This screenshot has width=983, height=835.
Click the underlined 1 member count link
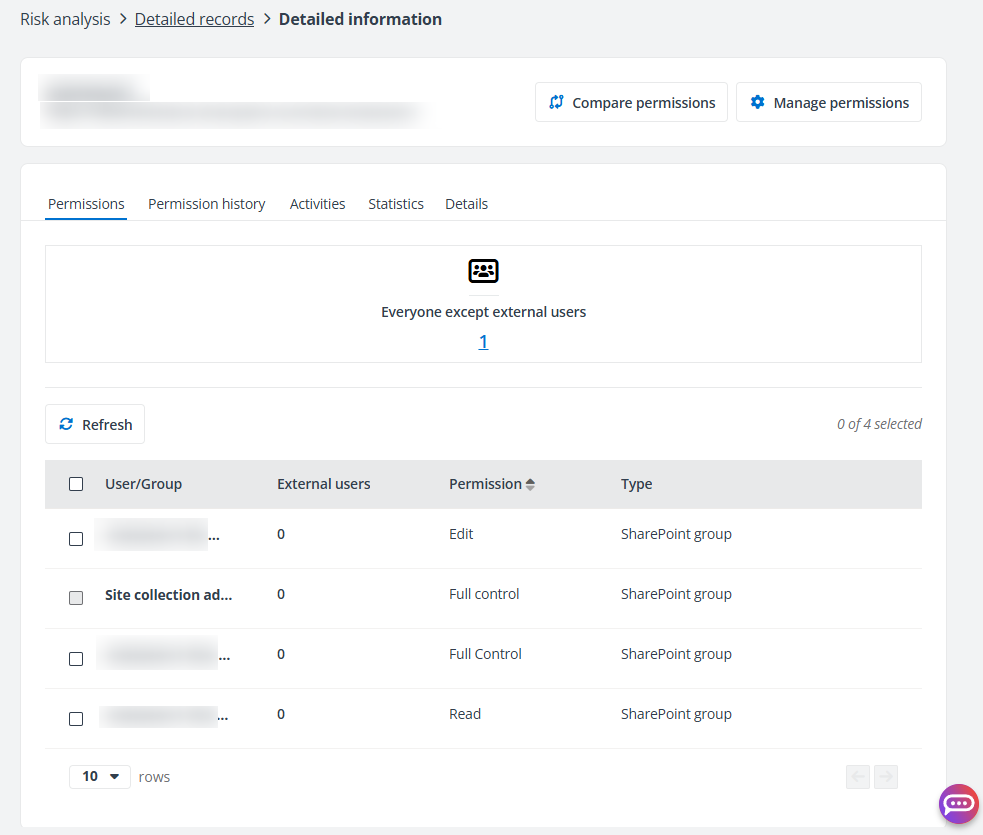tap(483, 341)
